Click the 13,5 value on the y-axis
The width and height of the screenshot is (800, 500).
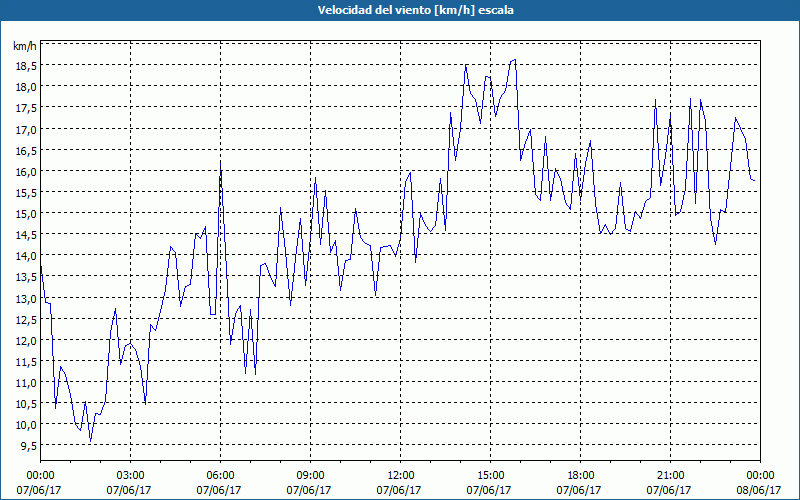(x=26, y=277)
